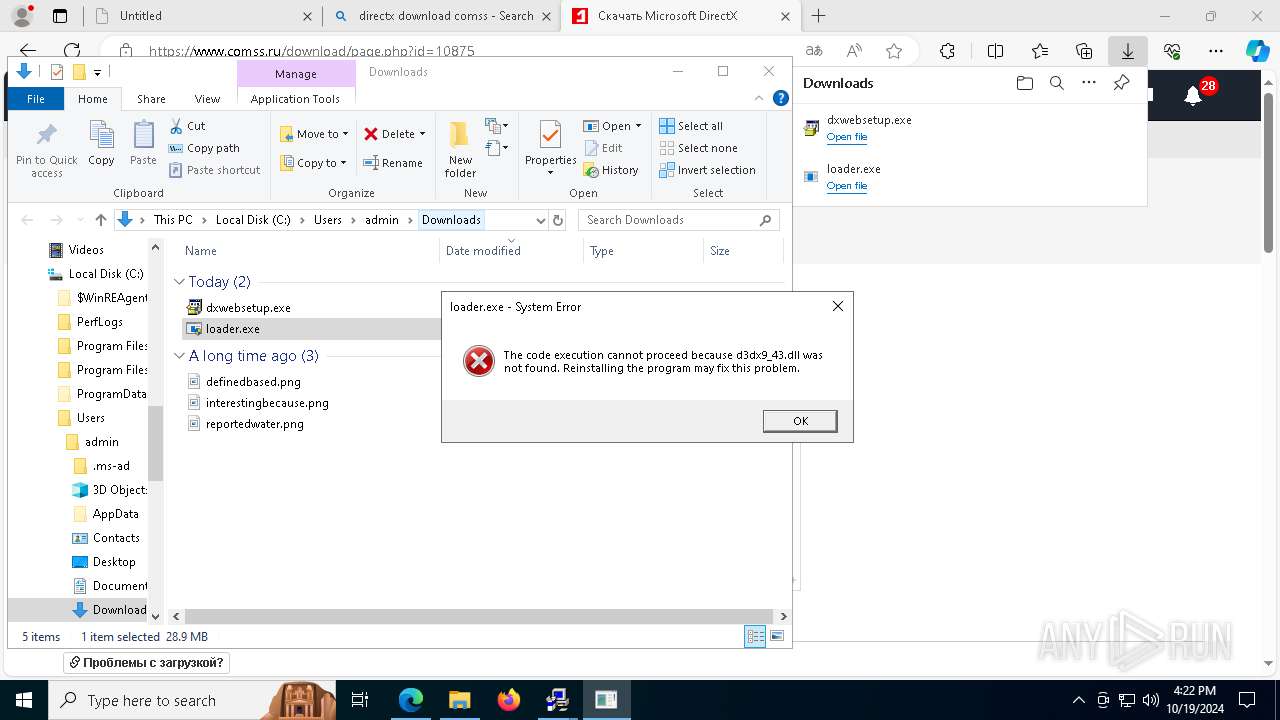Click OK in System Error dialog

click(800, 421)
